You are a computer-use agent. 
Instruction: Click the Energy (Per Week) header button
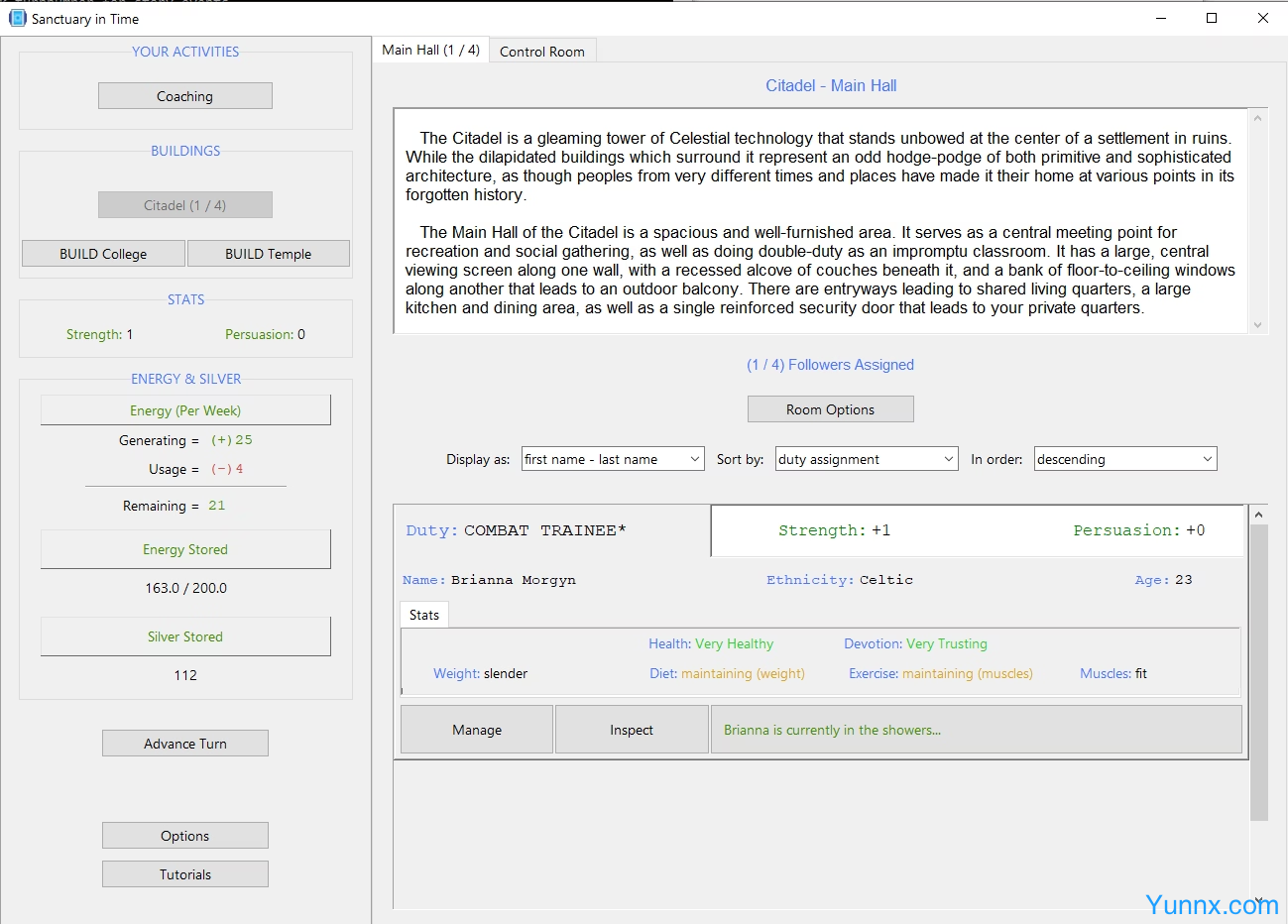click(185, 410)
